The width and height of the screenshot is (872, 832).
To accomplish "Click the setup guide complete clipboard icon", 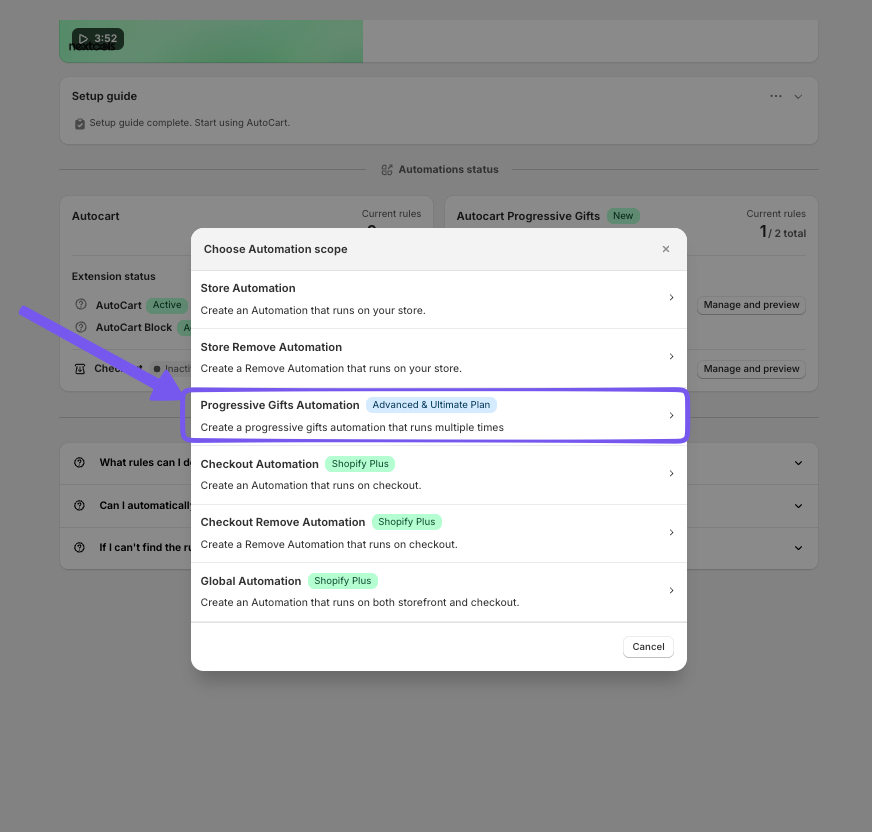I will 80,123.
